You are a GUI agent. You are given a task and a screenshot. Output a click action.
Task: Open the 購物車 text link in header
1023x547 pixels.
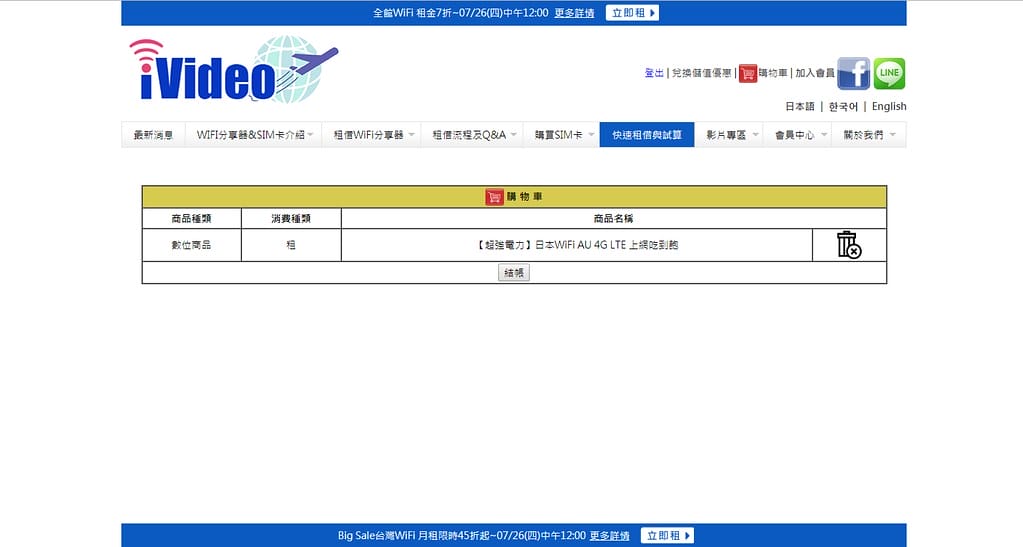[x=773, y=73]
